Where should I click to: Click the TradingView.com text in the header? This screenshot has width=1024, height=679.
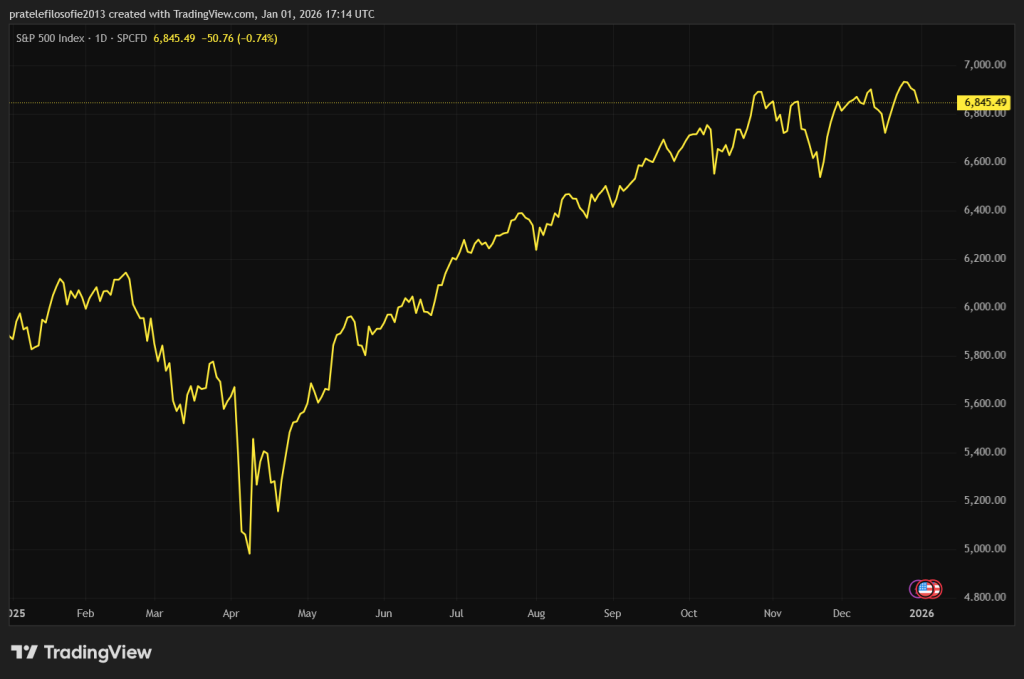(x=214, y=15)
